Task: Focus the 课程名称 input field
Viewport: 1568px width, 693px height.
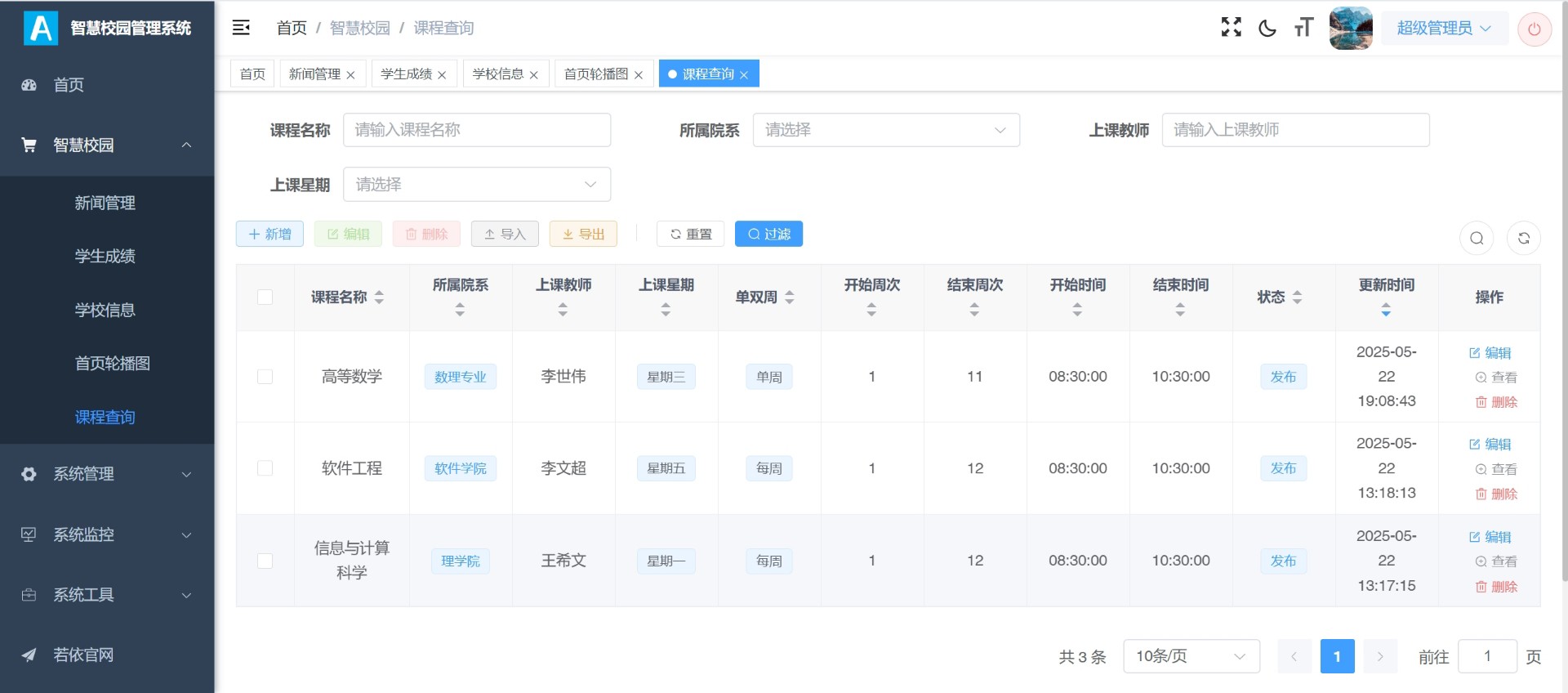Action: pyautogui.click(x=476, y=130)
